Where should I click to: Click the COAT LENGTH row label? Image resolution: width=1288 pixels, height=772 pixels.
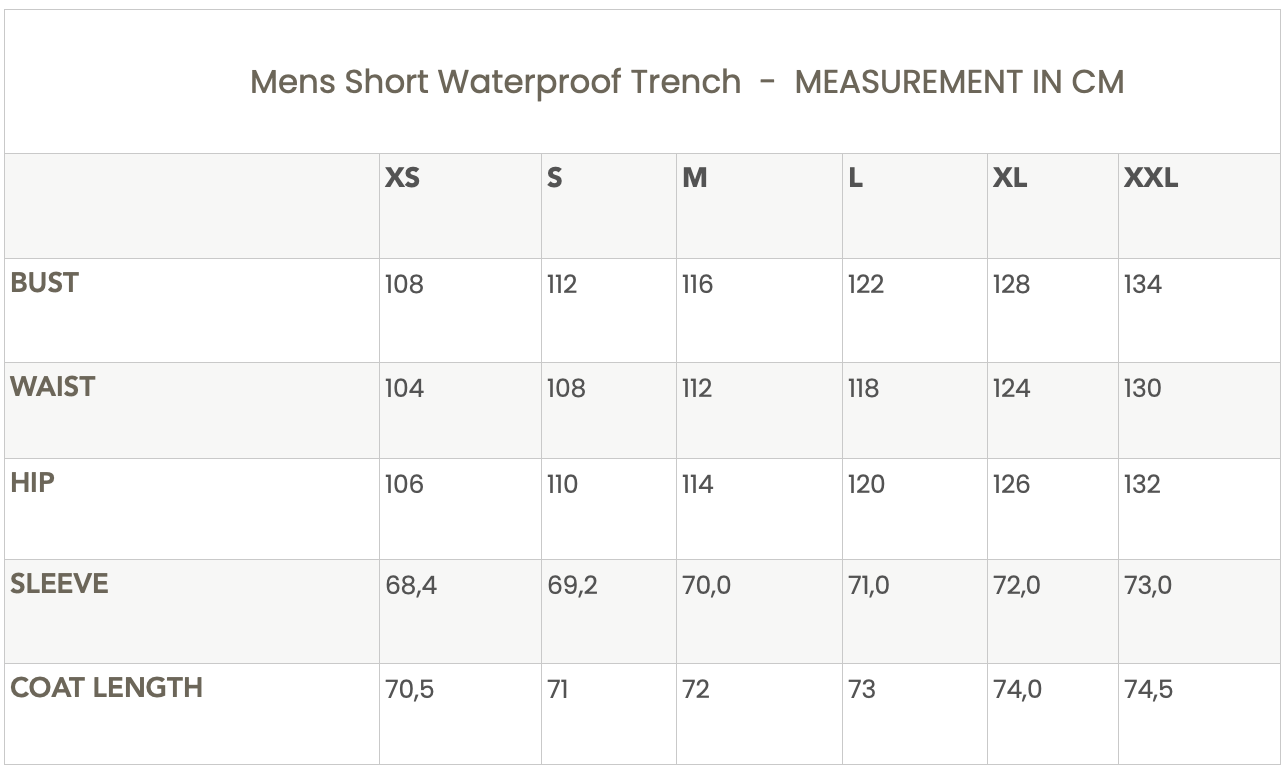(106, 688)
